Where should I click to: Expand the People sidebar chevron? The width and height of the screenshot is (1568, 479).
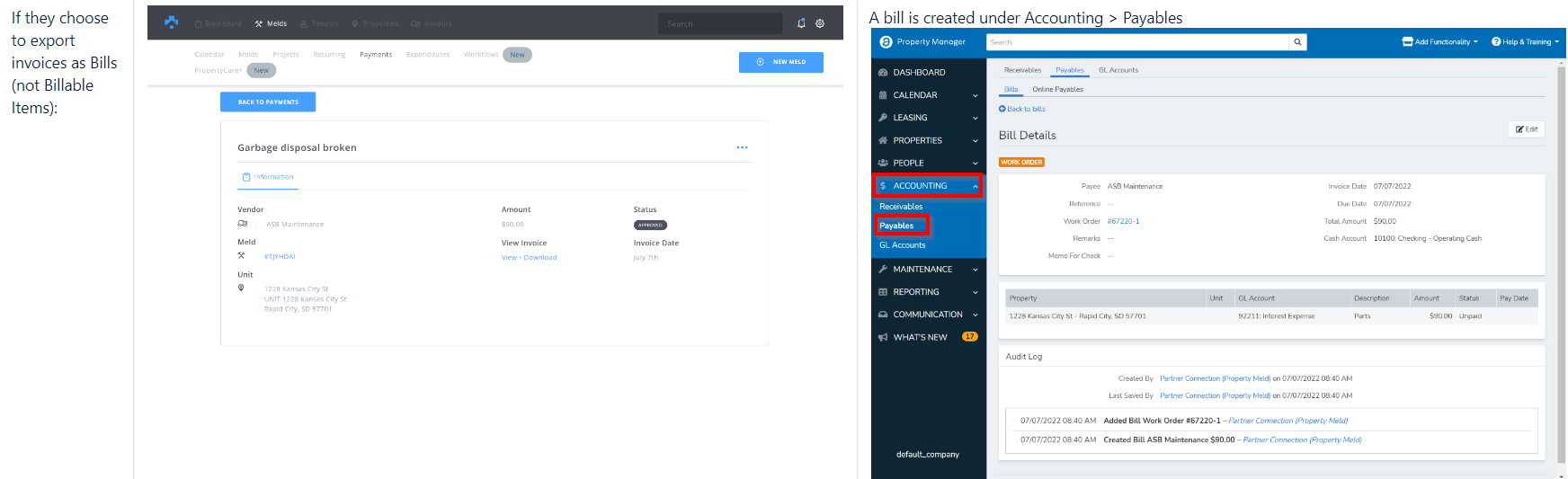976,163
